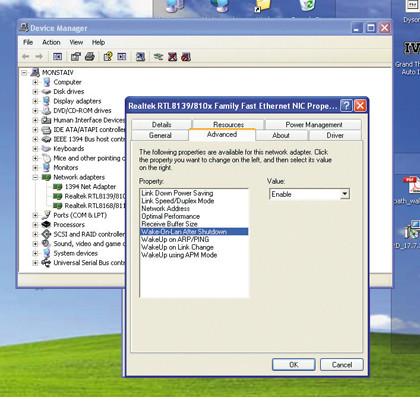Select the Disk drives category icon

point(46,92)
